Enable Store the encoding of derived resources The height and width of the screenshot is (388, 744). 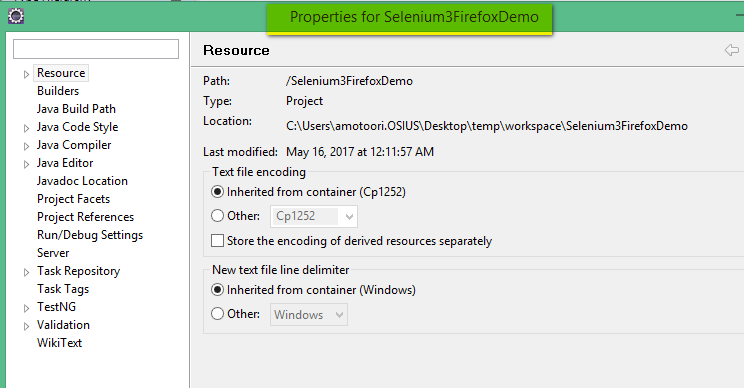217,240
